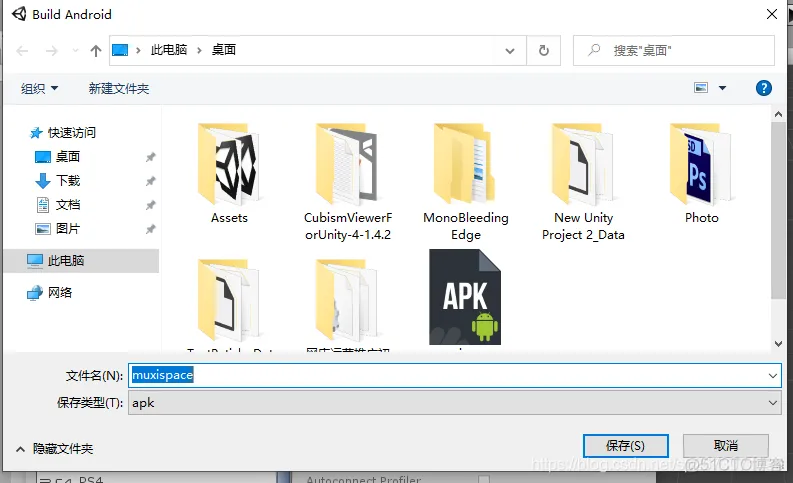
Task: Select the APK file with Android icon
Action: click(x=465, y=297)
